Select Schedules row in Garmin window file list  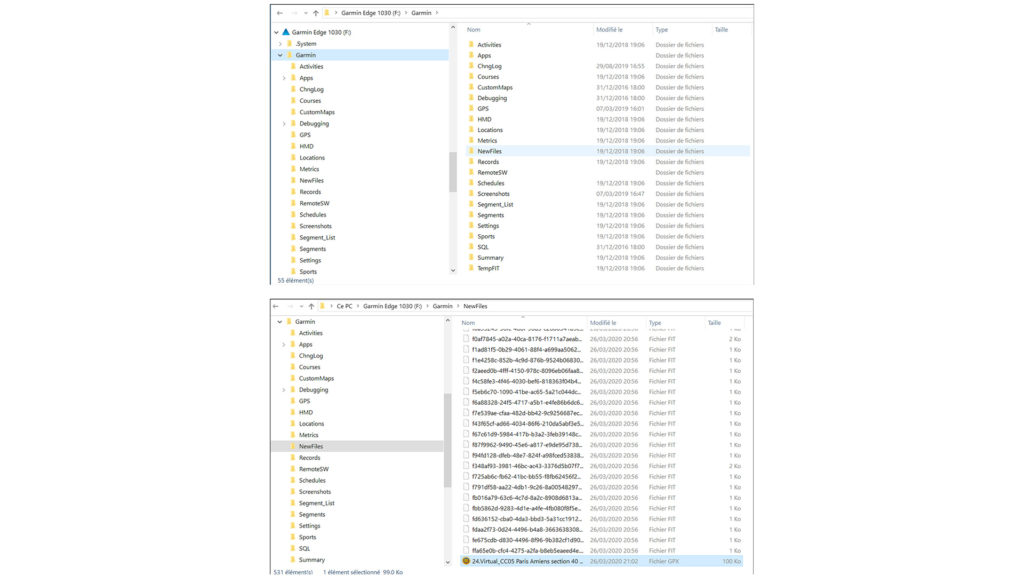click(607, 183)
